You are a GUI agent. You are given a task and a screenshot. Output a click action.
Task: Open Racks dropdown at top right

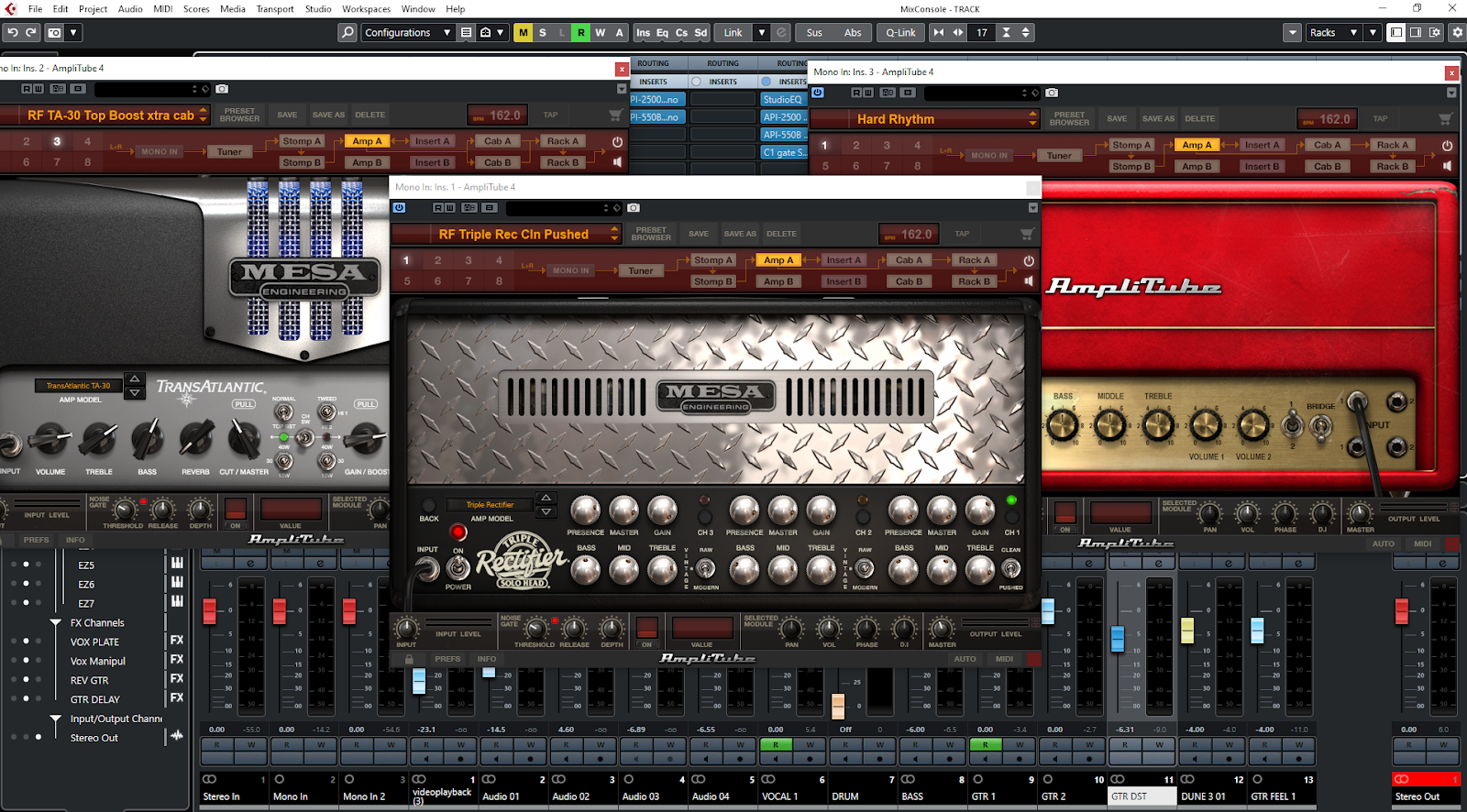pyautogui.click(x=1333, y=32)
